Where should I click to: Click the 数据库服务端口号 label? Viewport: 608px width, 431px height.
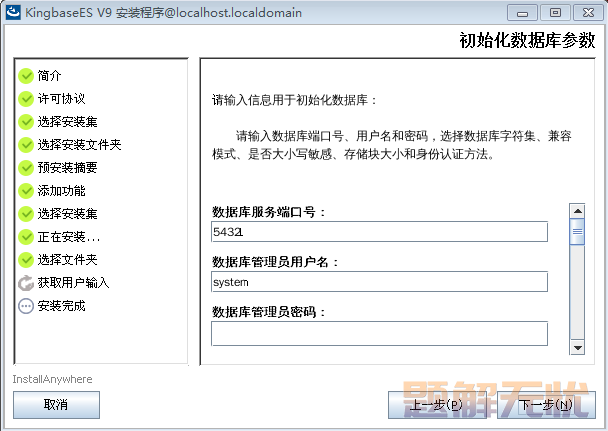268,212
